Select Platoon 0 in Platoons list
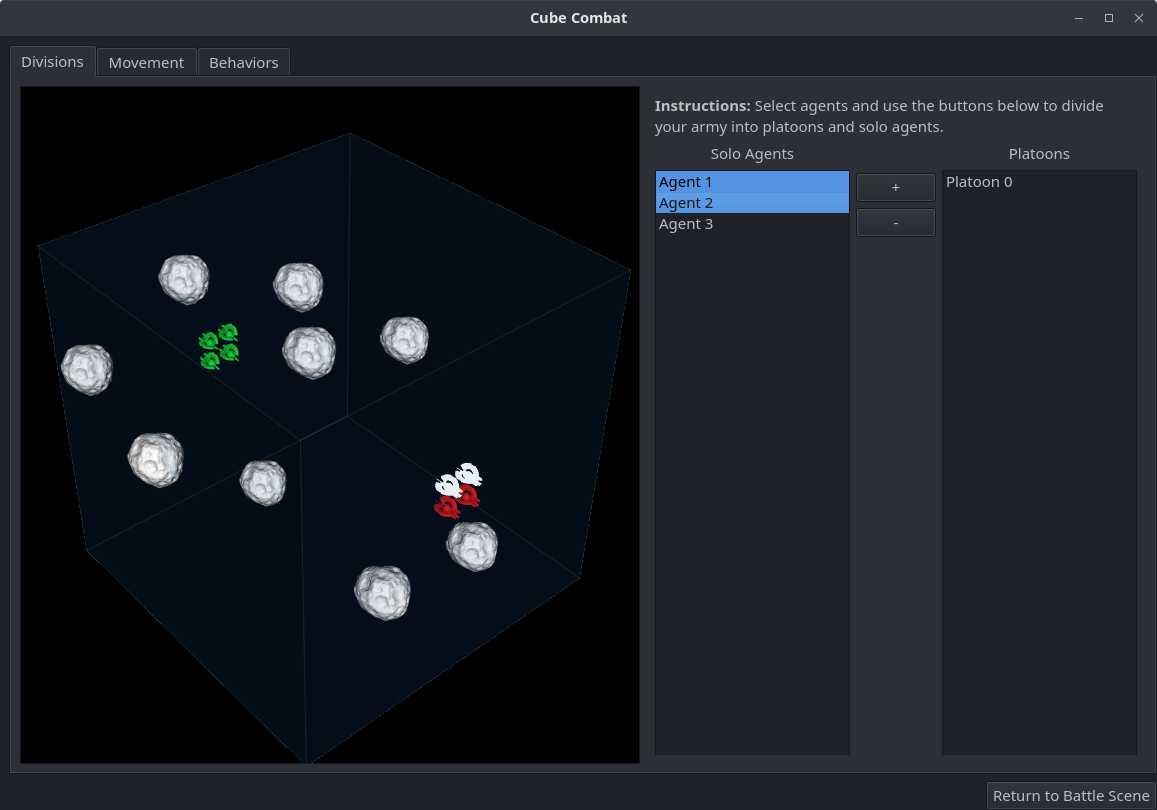 [x=979, y=182]
